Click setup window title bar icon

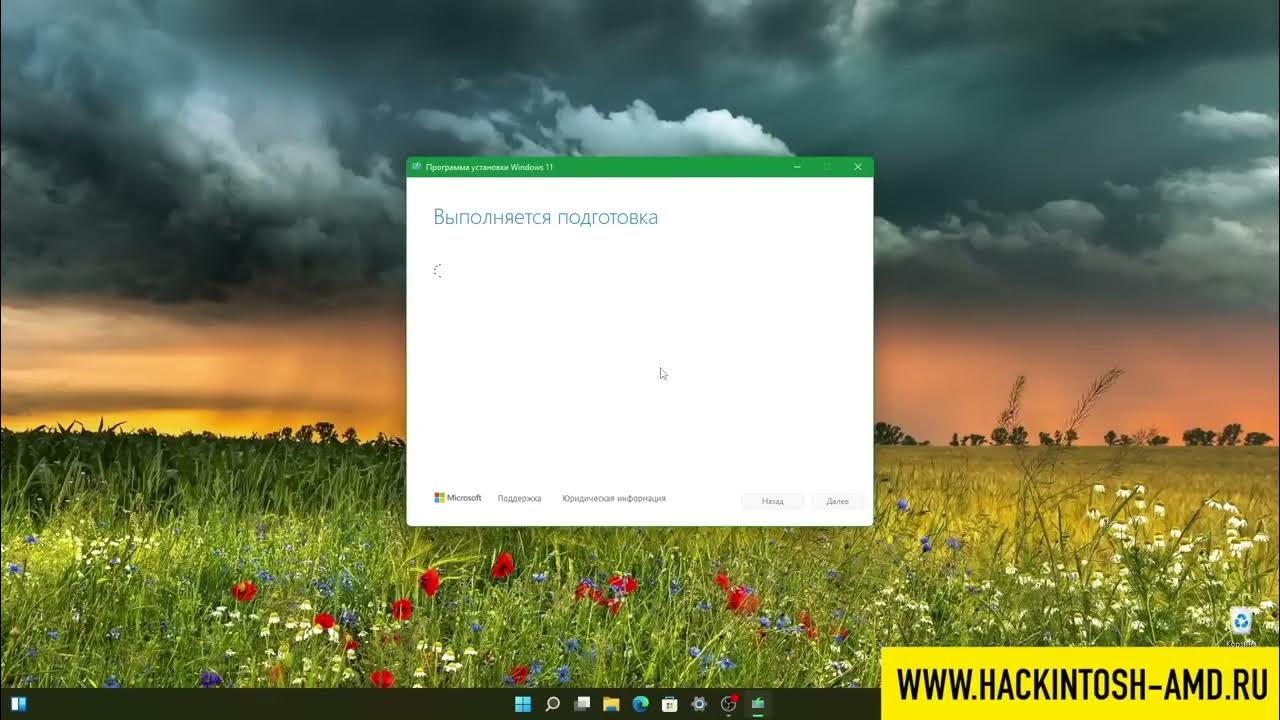point(416,167)
